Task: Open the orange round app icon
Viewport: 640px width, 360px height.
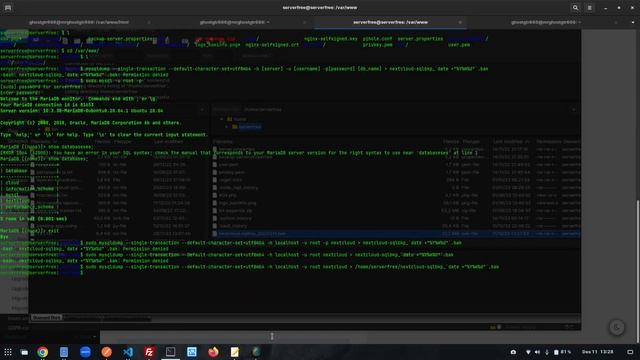Action: click(x=107, y=352)
